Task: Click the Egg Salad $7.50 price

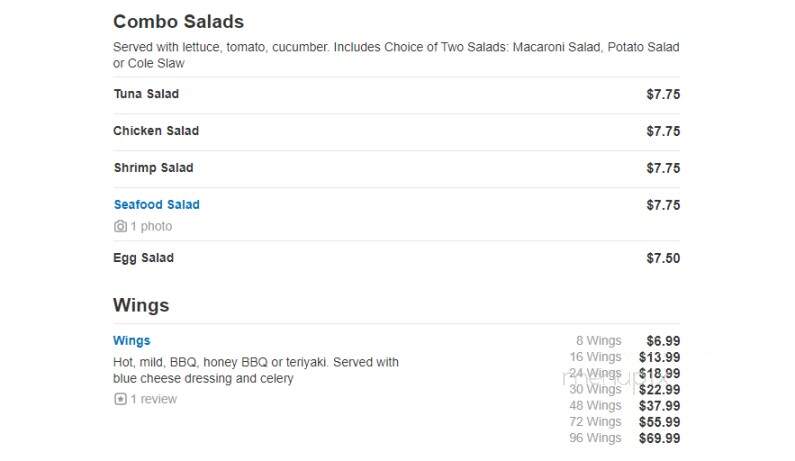Action: [663, 258]
